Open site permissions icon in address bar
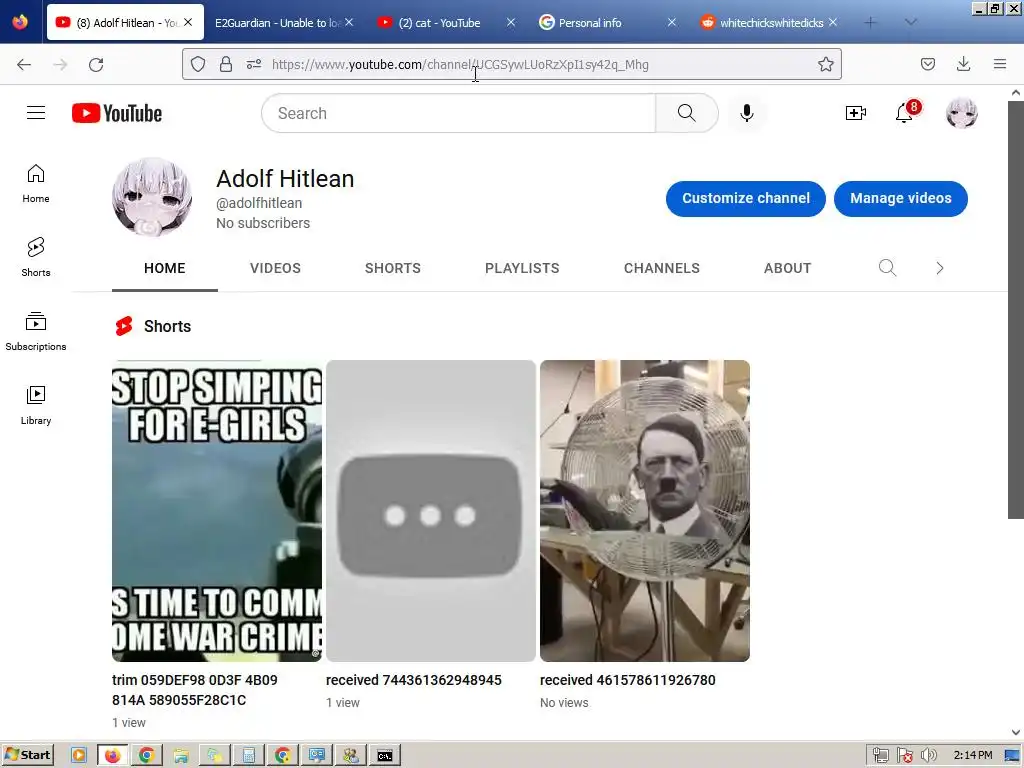 pos(254,64)
